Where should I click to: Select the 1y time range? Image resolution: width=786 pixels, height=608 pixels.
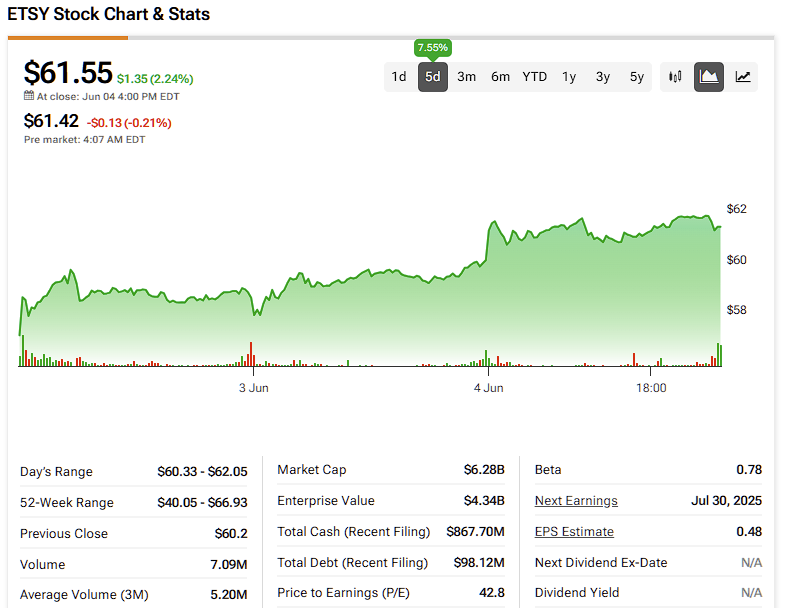tap(569, 77)
